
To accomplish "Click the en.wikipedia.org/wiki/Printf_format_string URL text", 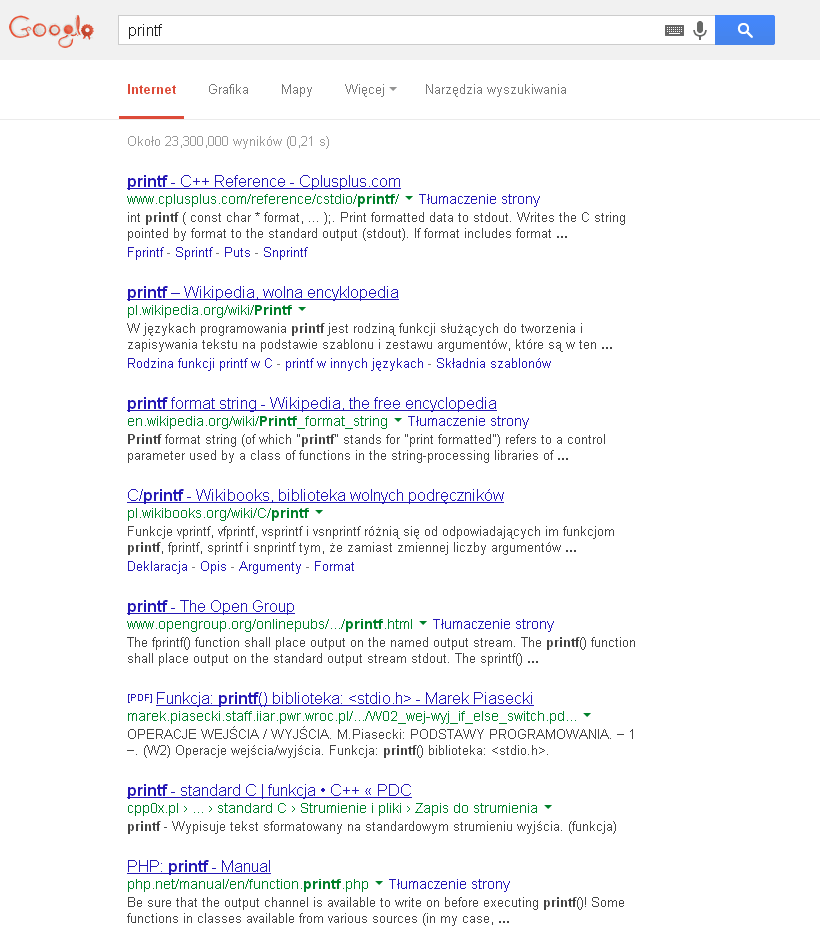I will click(257, 421).
